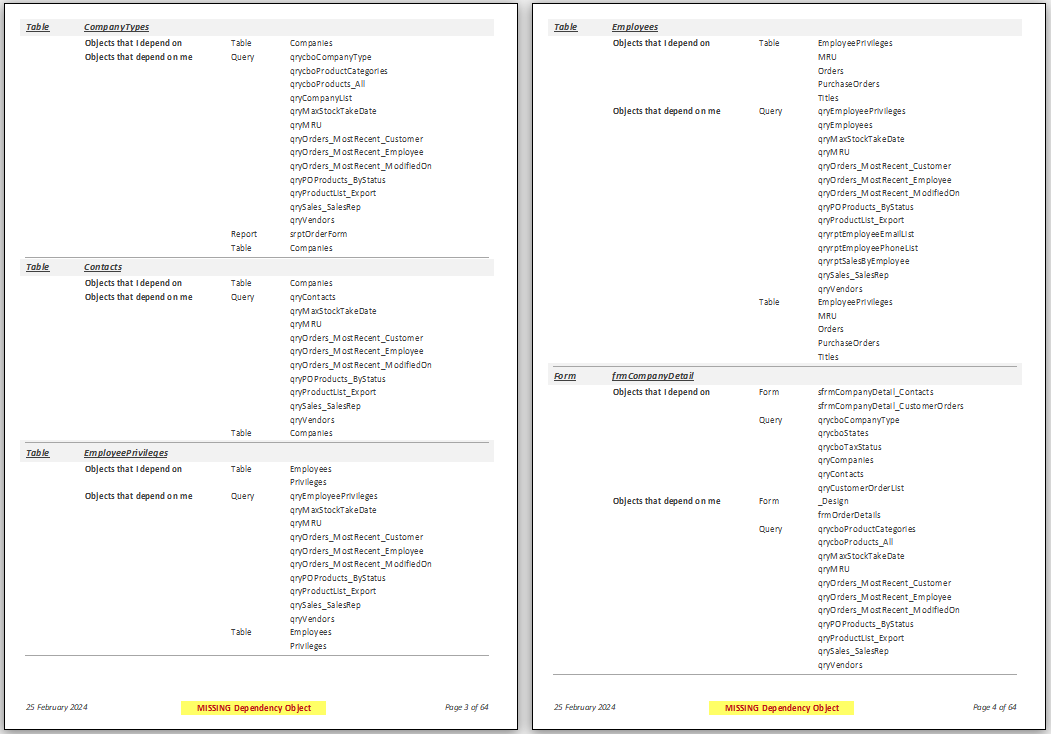Viewport: 1051px width, 734px height.
Task: Select srptOrderForm report entry under CompanyTypes
Action: click(x=318, y=234)
